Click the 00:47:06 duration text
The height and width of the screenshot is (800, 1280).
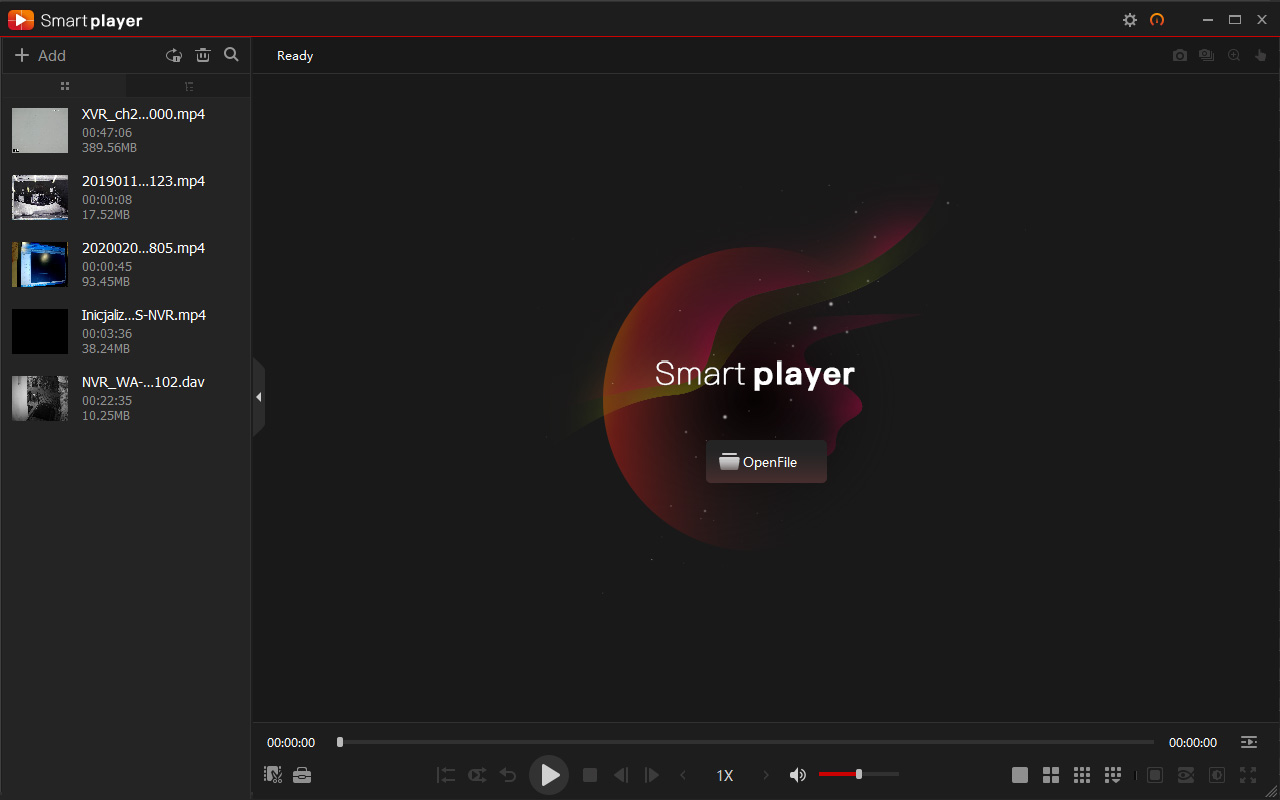107,132
